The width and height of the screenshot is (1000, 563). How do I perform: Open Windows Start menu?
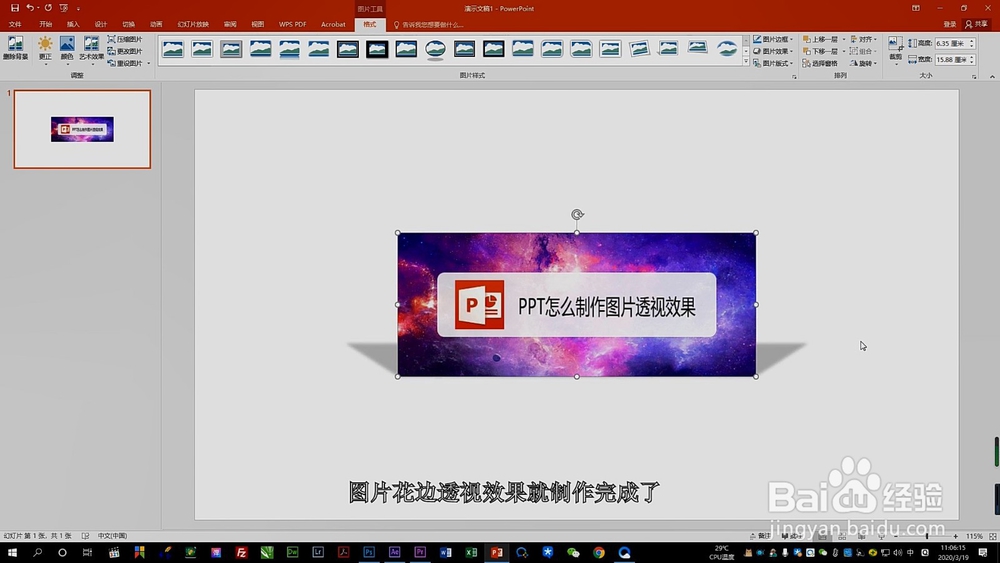(x=12, y=552)
